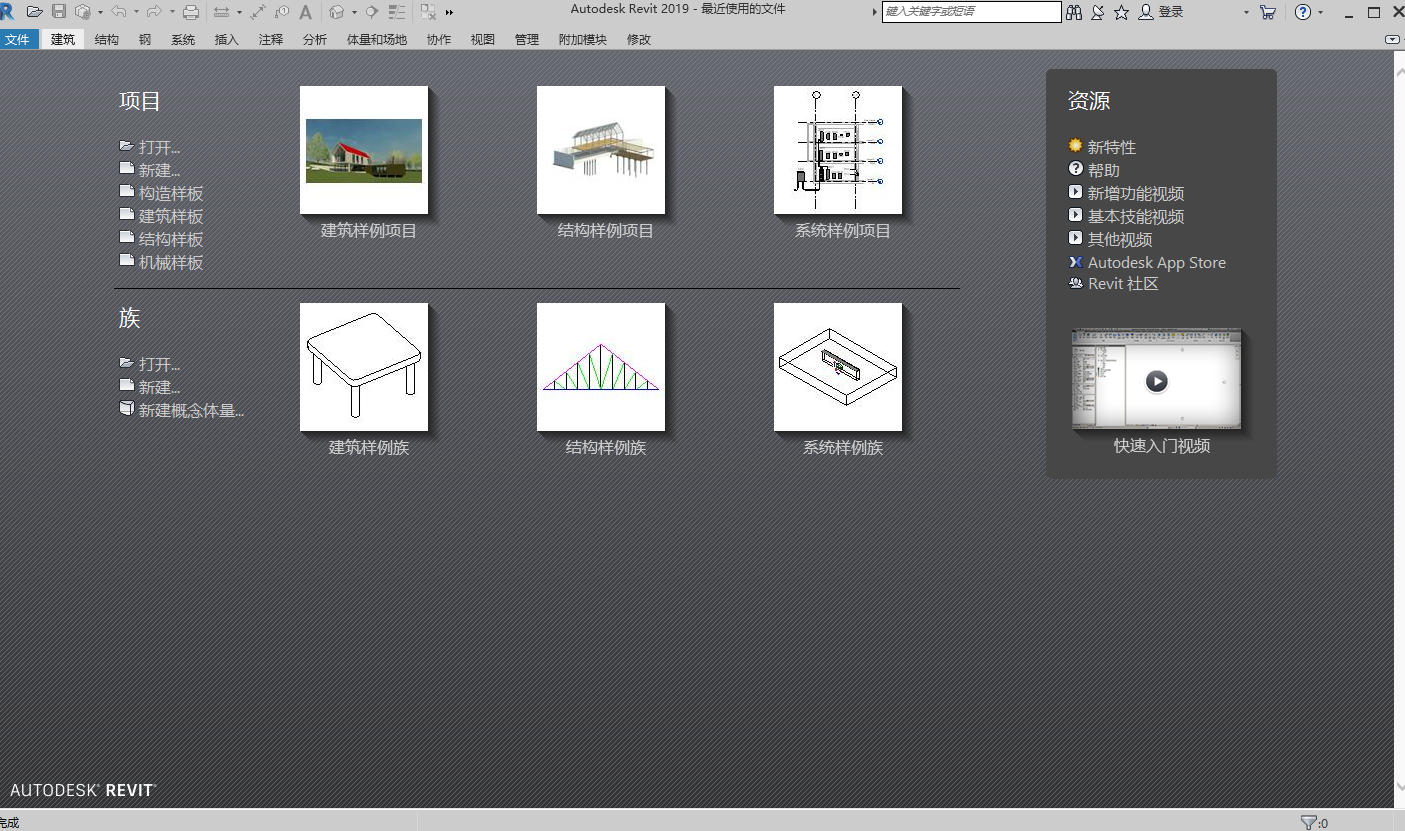This screenshot has width=1405, height=831.
Task: Open the 文件 menu
Action: point(19,39)
